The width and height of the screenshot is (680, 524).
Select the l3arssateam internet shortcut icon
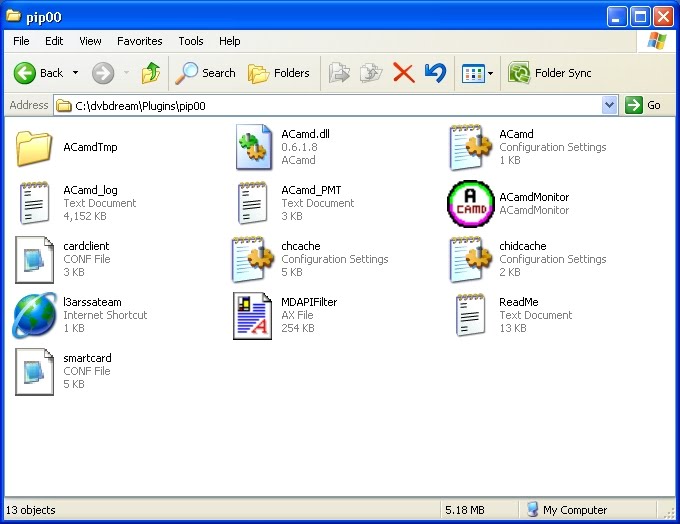(34, 315)
